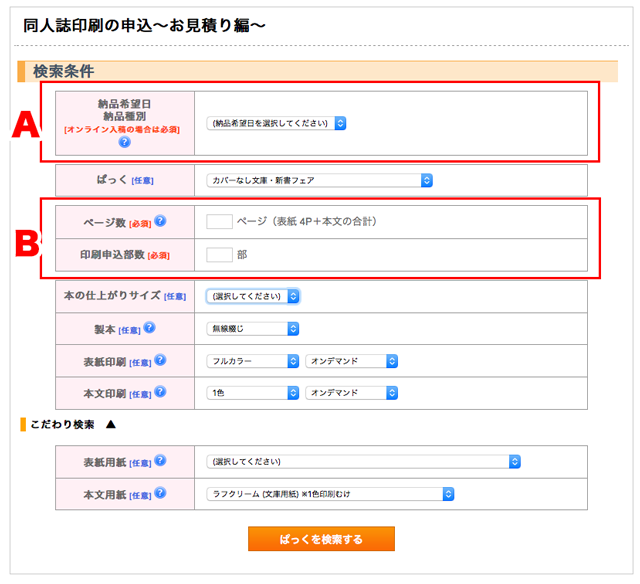The height and width of the screenshot is (584, 640).
Task: Collapse the こだわり検索 section triangle
Action: coord(111,424)
